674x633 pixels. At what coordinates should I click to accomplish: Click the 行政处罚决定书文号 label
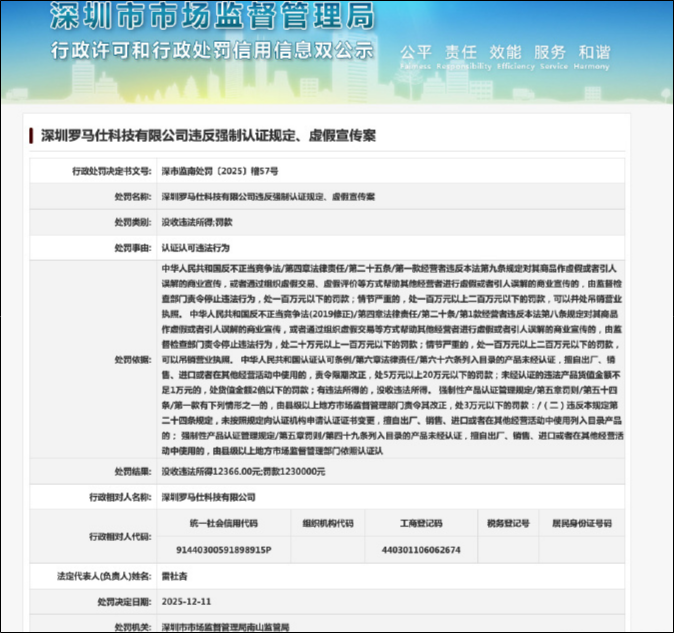pyautogui.click(x=112, y=171)
